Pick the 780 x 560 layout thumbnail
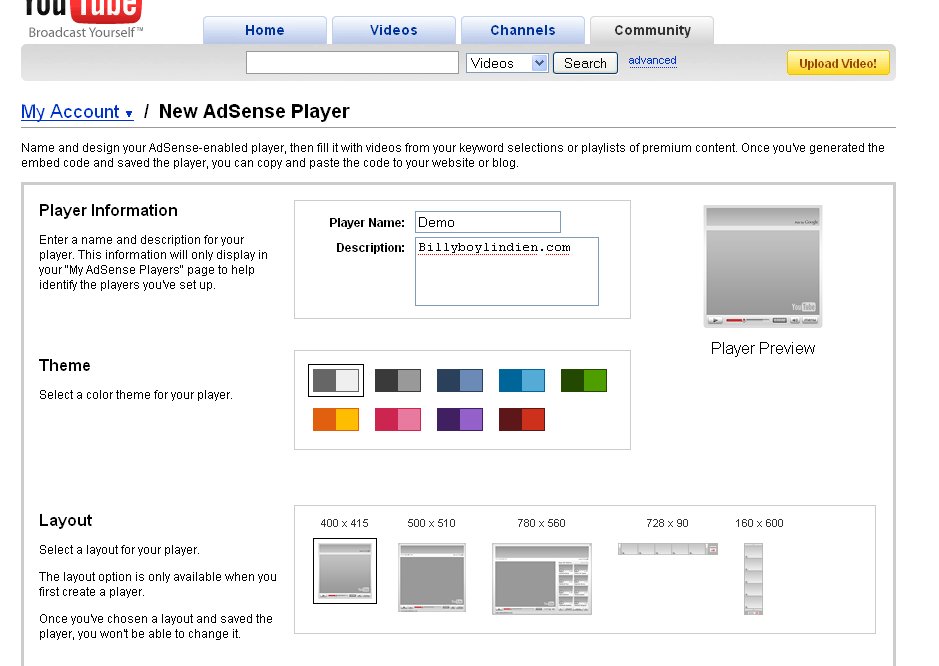 point(542,579)
